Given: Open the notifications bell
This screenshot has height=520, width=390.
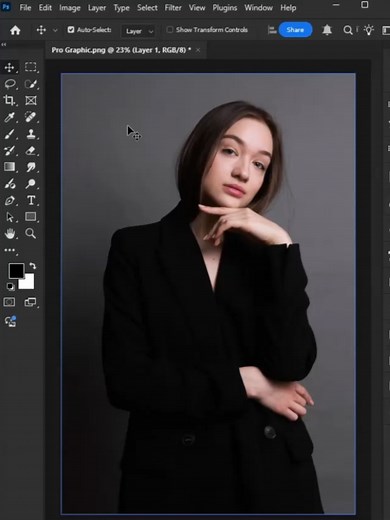Looking at the screenshot, I should click(x=327, y=30).
